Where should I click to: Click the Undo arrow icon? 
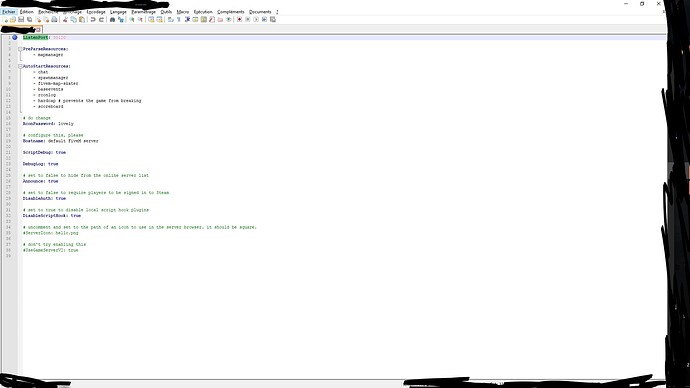93,19
